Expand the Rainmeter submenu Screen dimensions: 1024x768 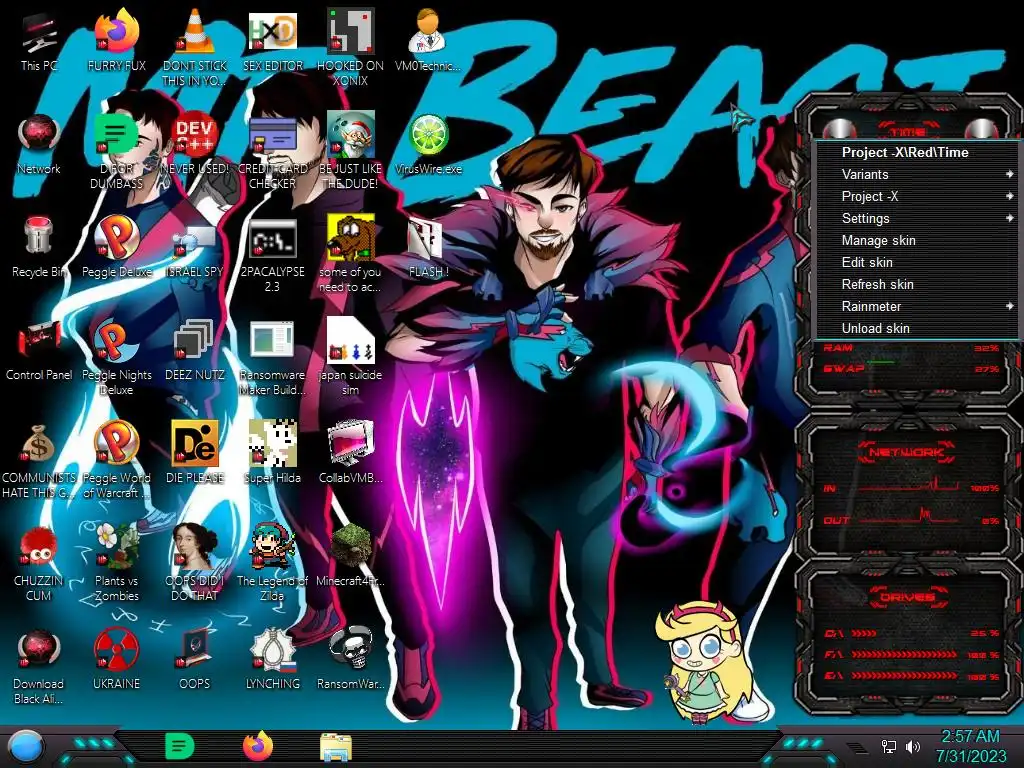(917, 306)
